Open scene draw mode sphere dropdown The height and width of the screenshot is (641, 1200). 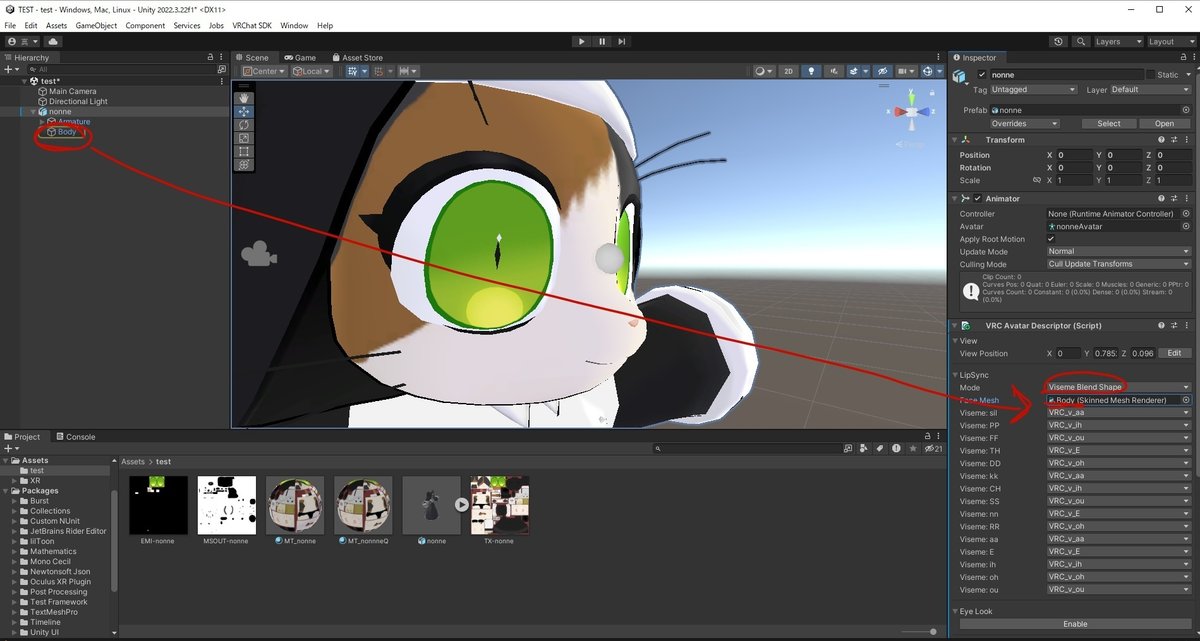pyautogui.click(x=764, y=71)
